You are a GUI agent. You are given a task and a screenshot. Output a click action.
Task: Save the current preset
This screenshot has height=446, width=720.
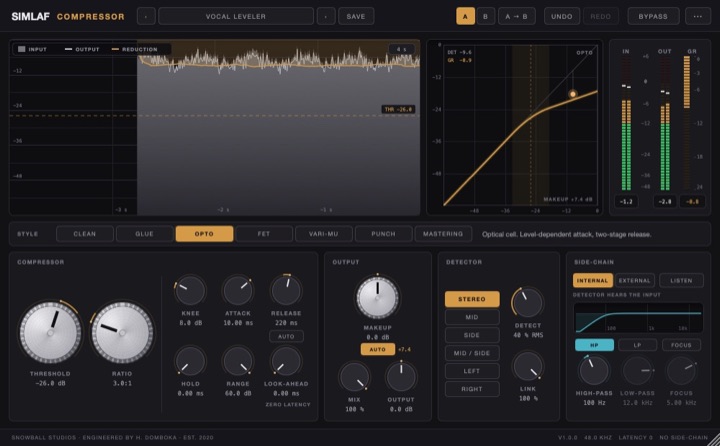point(356,17)
